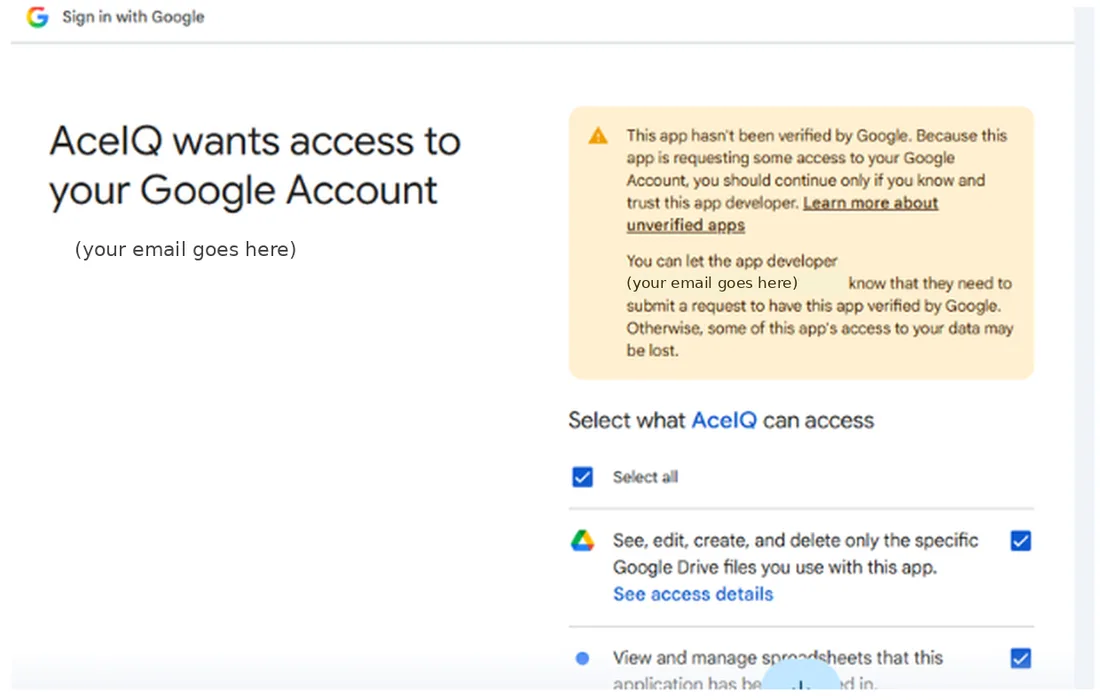Open Learn more about unverified apps link

(782, 214)
